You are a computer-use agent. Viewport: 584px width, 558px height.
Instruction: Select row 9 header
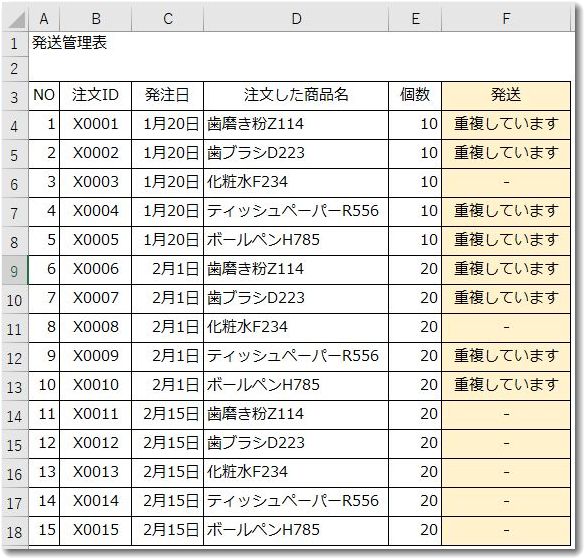tap(14, 271)
